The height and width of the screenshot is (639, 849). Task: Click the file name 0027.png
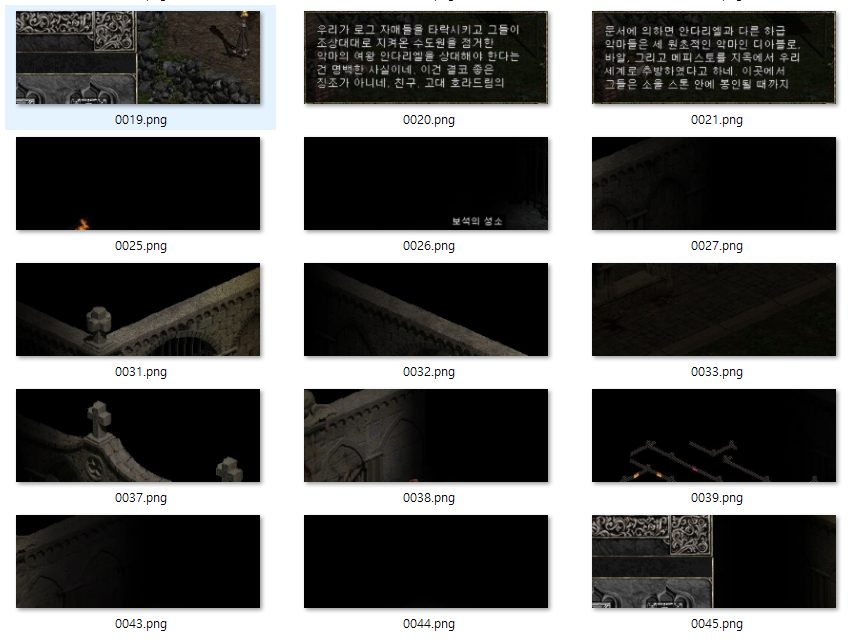[x=717, y=246]
